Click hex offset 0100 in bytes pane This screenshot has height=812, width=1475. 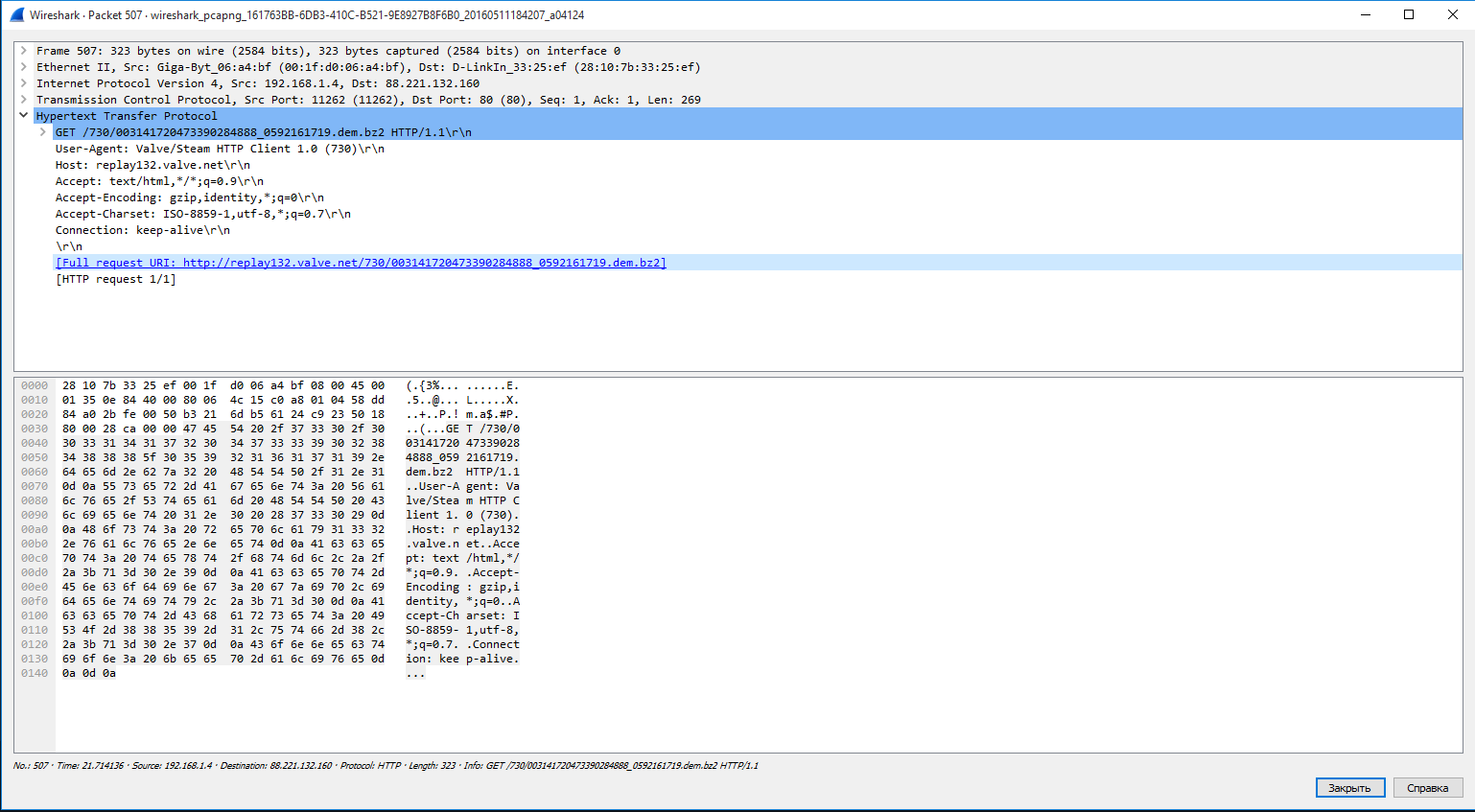[35, 615]
